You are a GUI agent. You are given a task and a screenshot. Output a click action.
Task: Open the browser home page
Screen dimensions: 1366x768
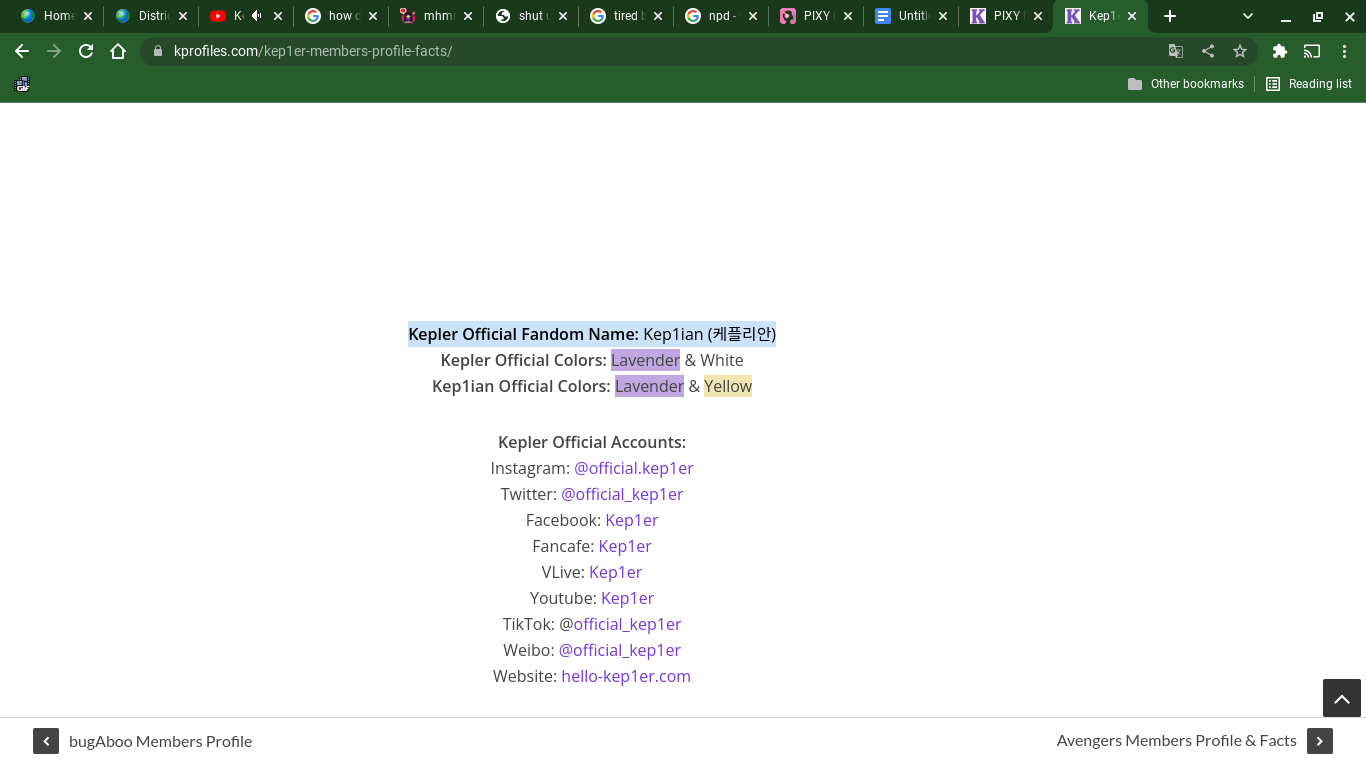(x=118, y=51)
